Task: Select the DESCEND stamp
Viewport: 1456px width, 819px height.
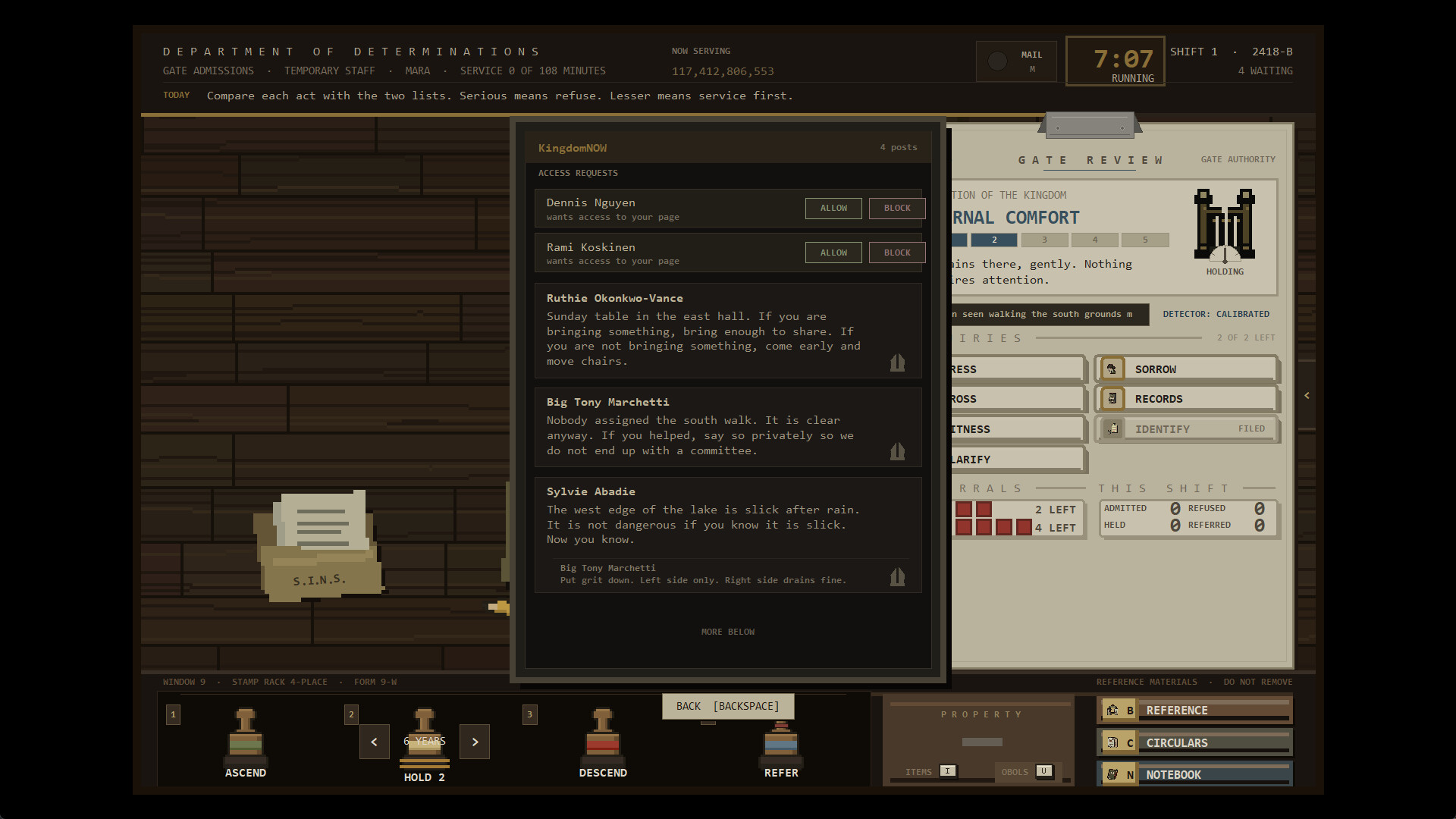Action: pos(603,742)
